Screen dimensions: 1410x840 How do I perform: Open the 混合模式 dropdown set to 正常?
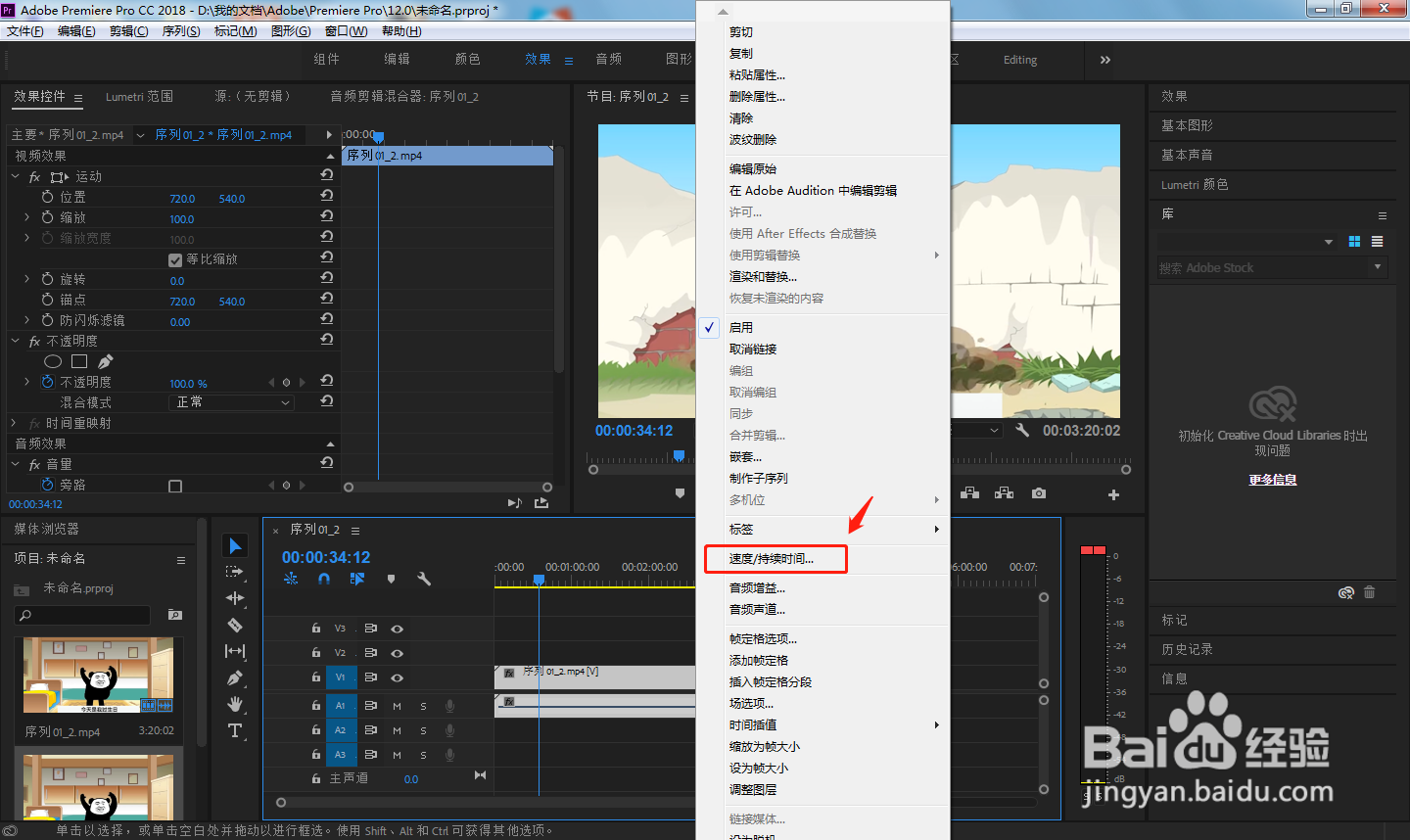[231, 402]
